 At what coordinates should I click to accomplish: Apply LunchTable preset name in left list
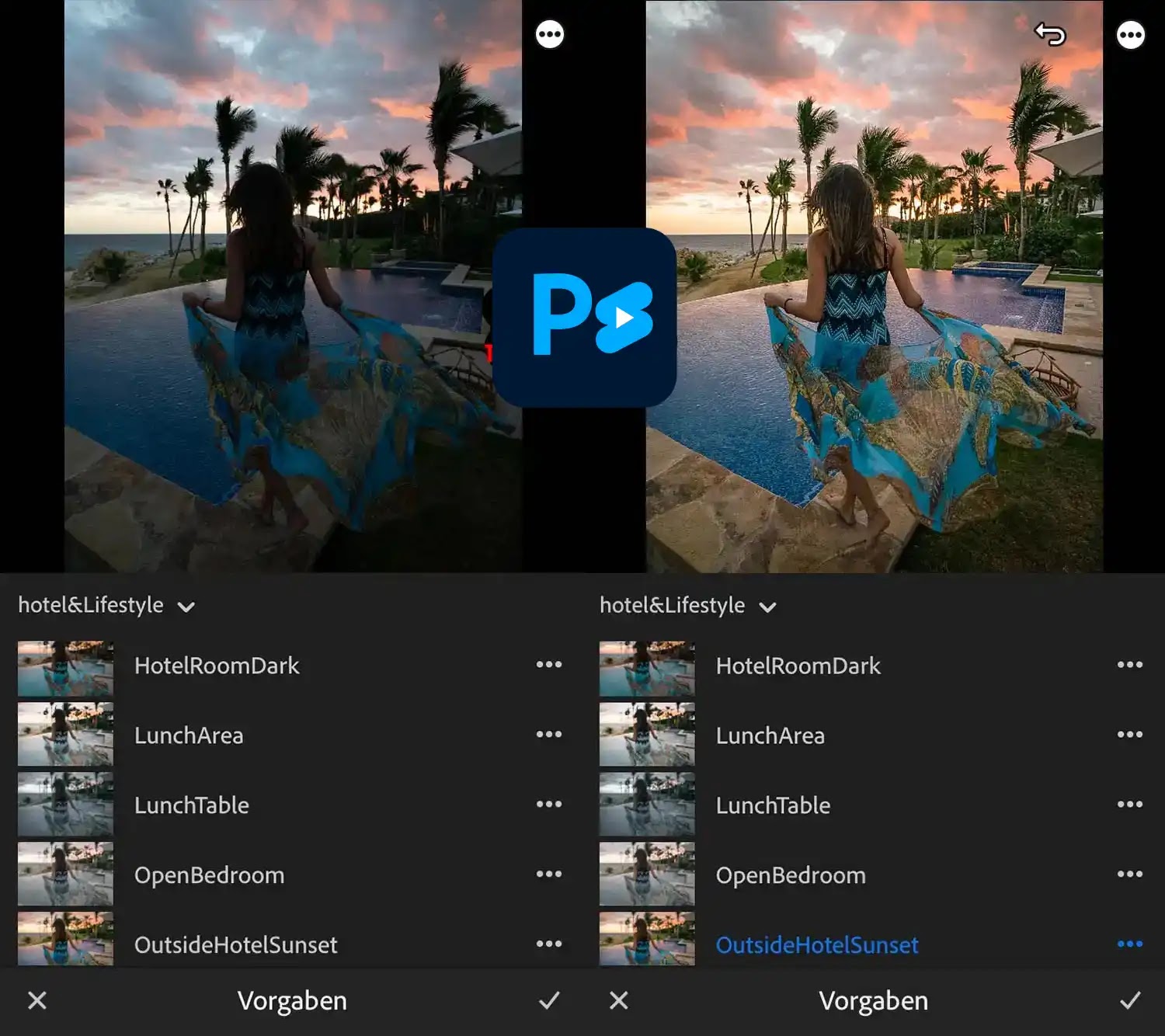pyautogui.click(x=192, y=805)
